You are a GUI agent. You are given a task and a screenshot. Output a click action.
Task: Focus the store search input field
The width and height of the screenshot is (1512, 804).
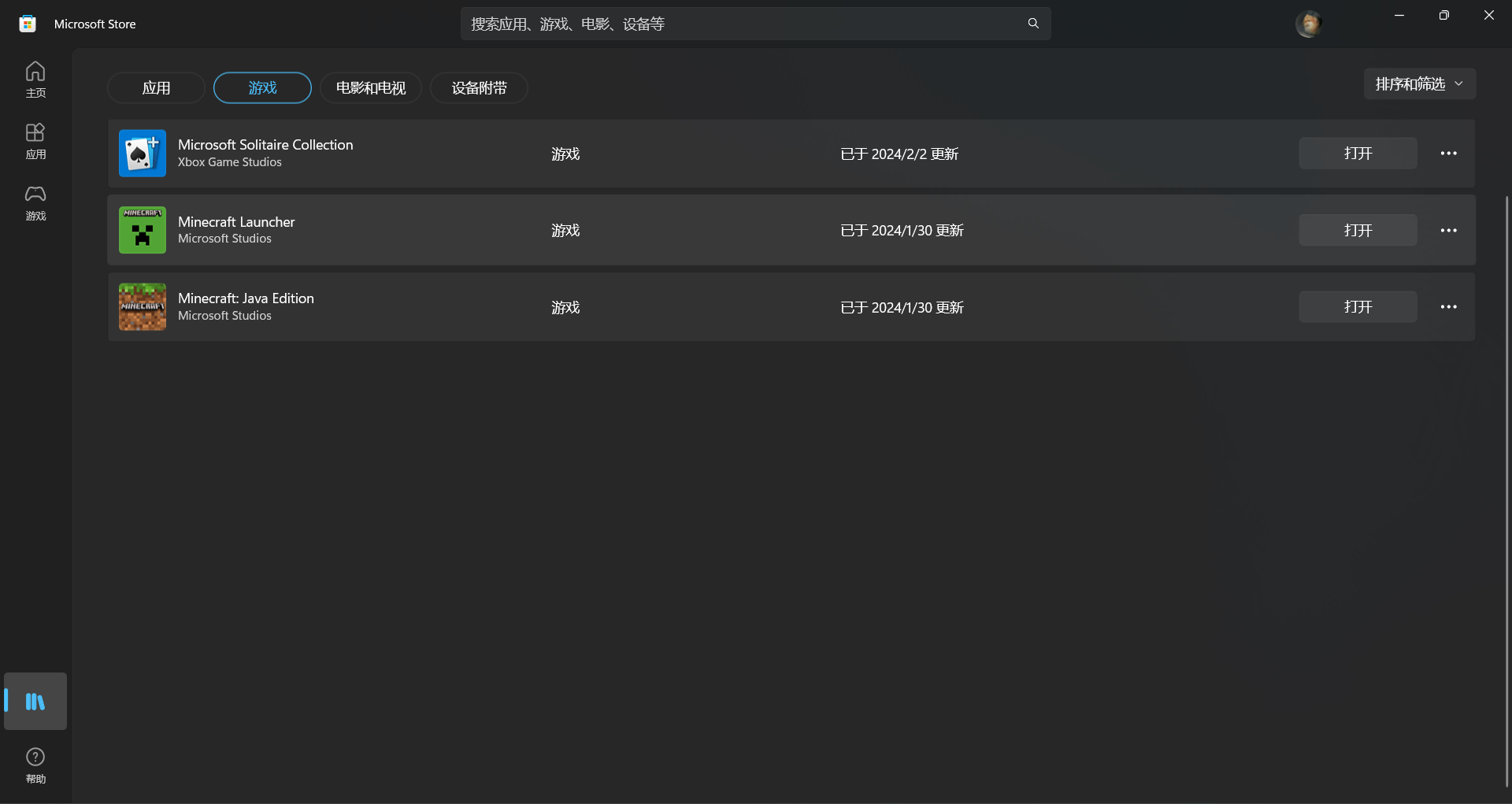pos(740,24)
